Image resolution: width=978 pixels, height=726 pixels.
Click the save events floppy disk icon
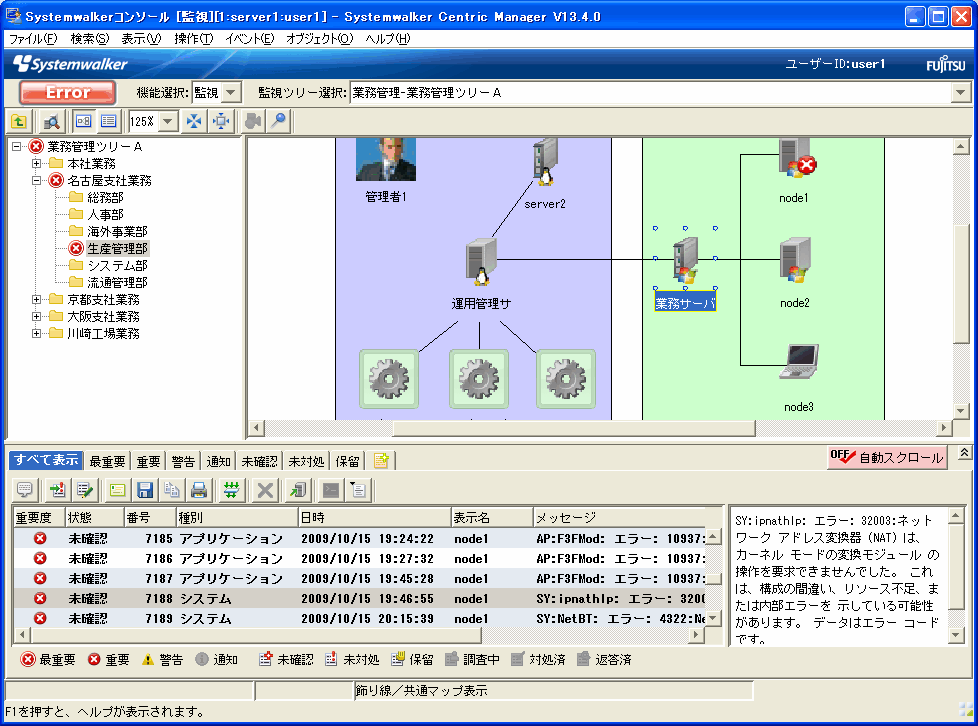[x=145, y=490]
